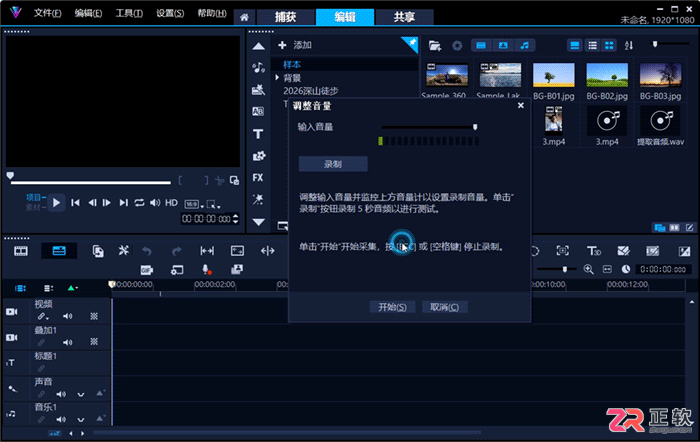Open the FX filter library
The height and width of the screenshot is (442, 700).
tap(258, 177)
